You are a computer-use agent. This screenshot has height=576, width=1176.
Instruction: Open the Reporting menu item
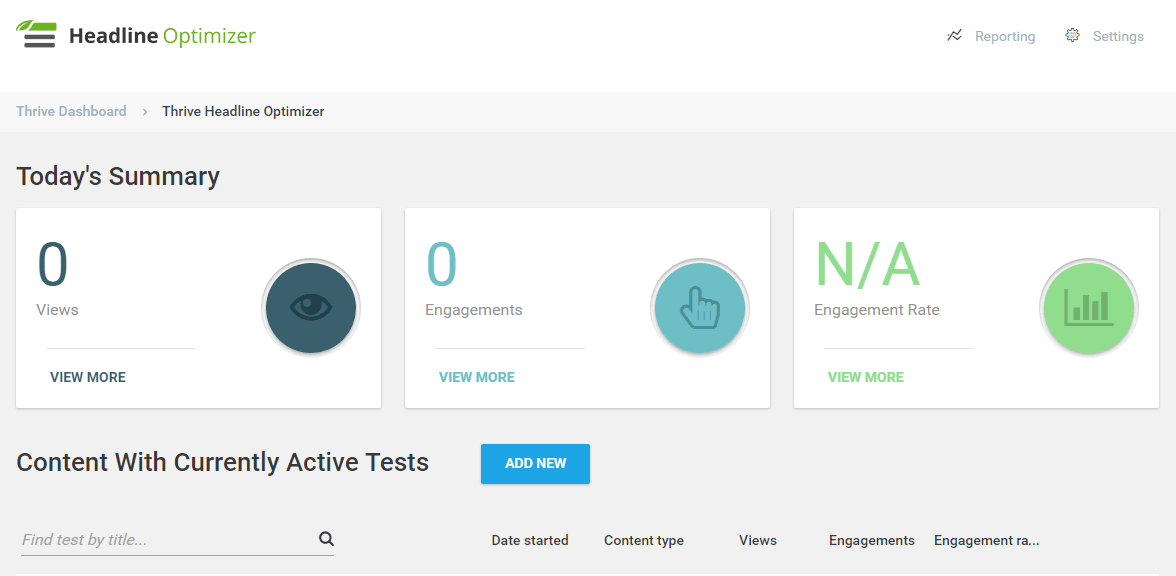pyautogui.click(x=1004, y=37)
